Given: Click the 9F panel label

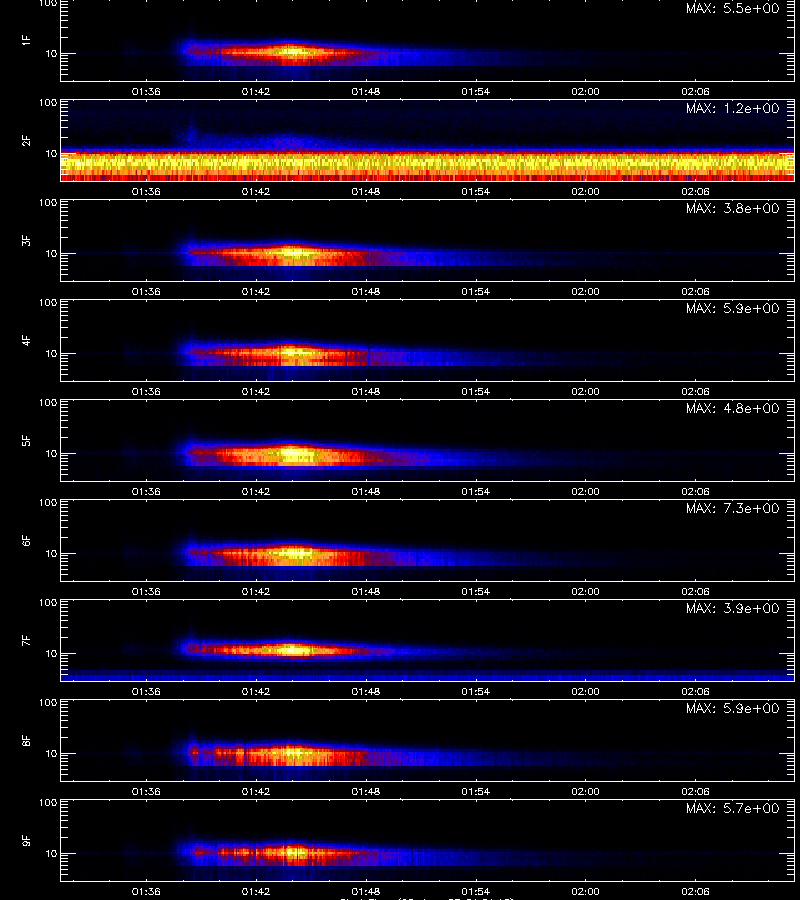Looking at the screenshot, I should (26, 840).
